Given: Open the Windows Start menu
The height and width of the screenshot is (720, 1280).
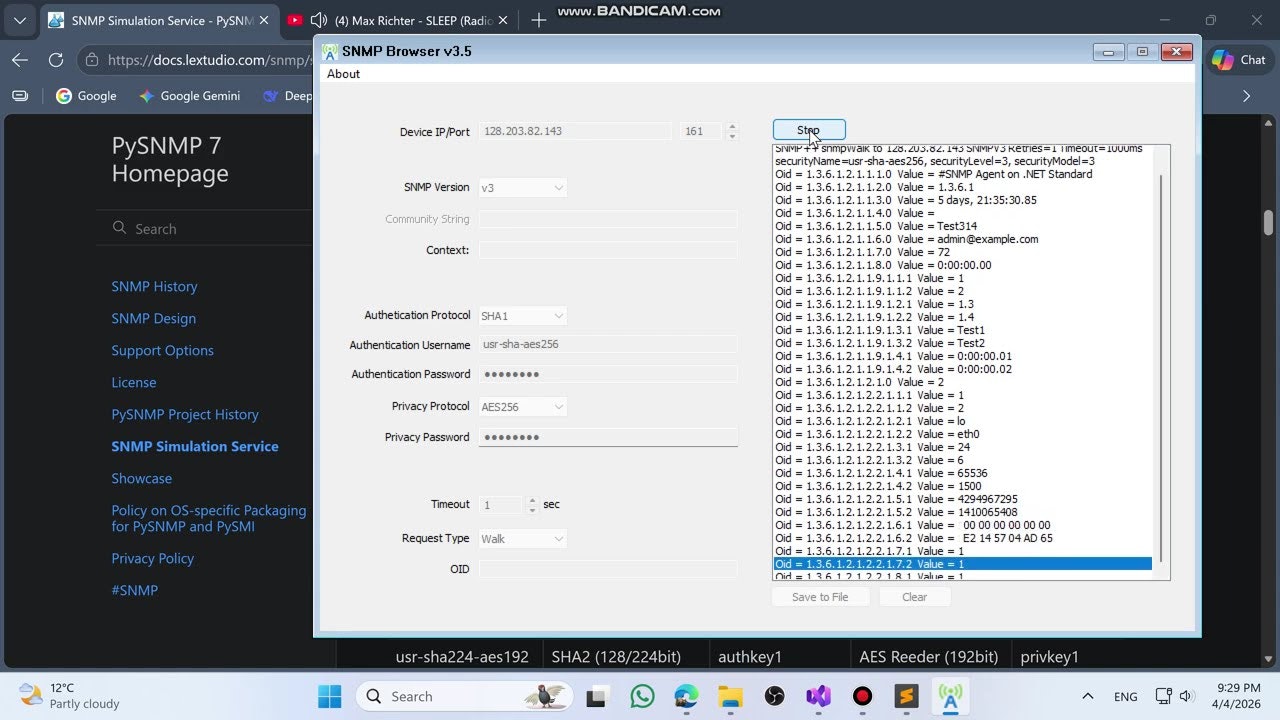Looking at the screenshot, I should pos(329,696).
